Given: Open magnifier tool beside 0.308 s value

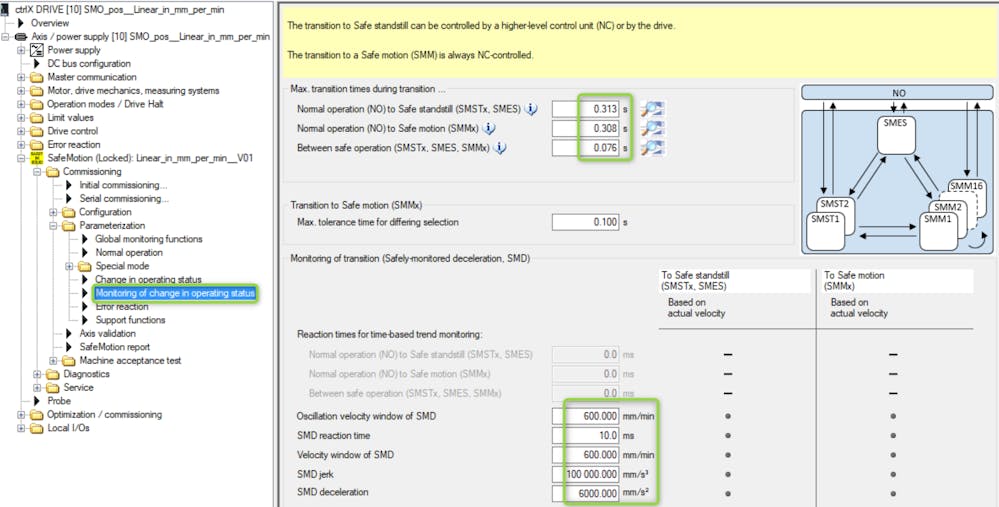Looking at the screenshot, I should coord(652,129).
